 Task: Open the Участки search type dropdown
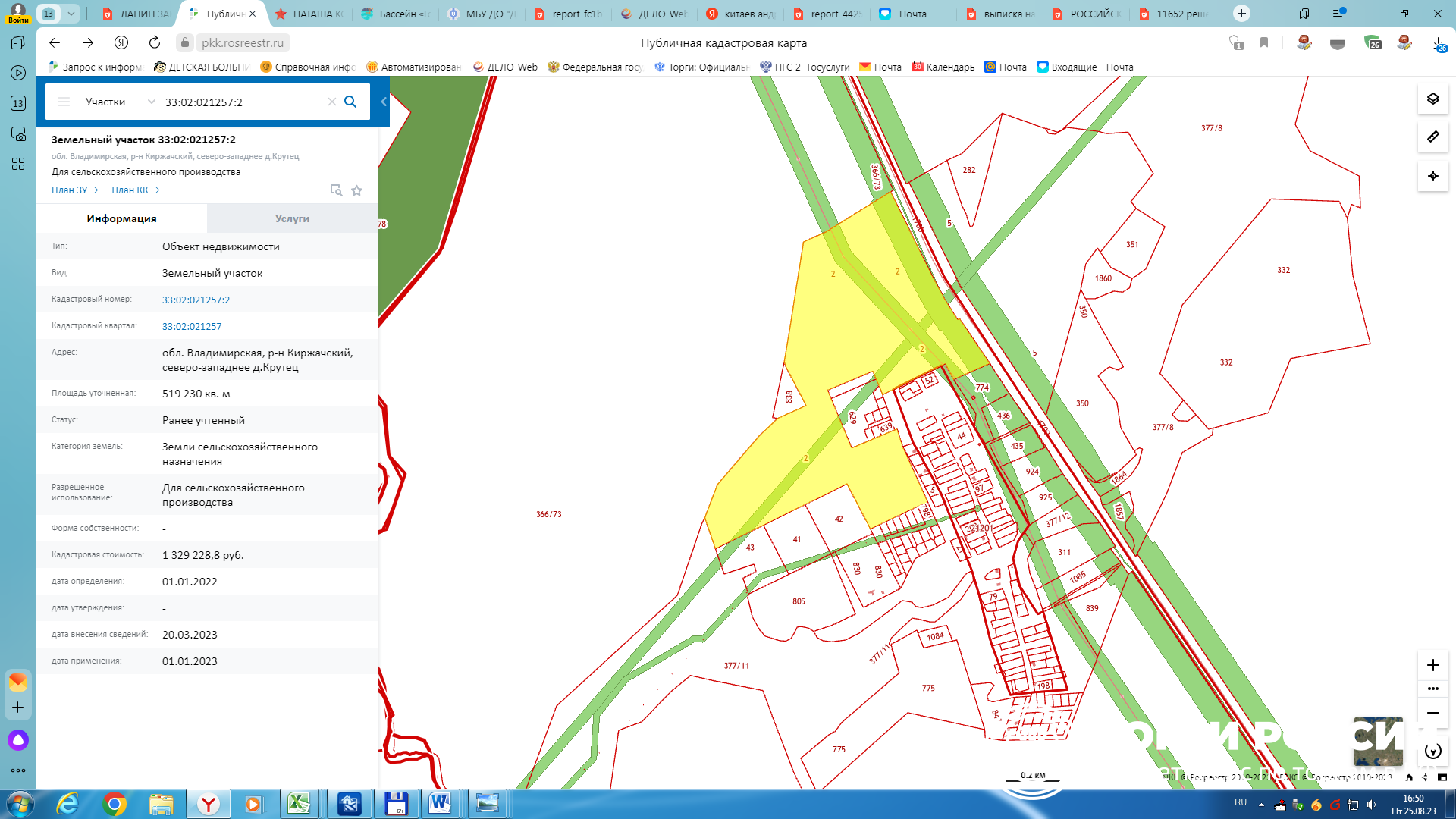pos(120,102)
